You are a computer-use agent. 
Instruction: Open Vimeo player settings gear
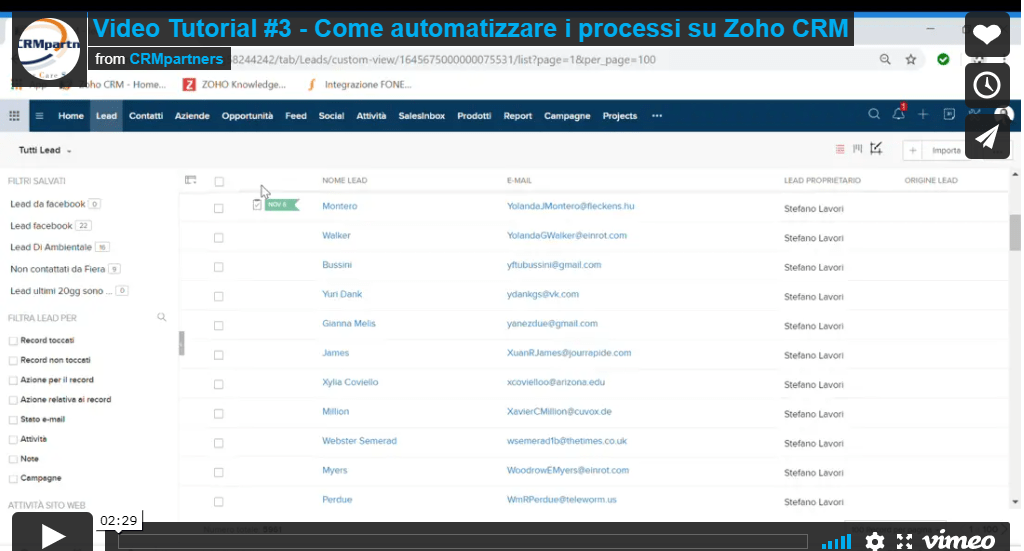point(874,541)
